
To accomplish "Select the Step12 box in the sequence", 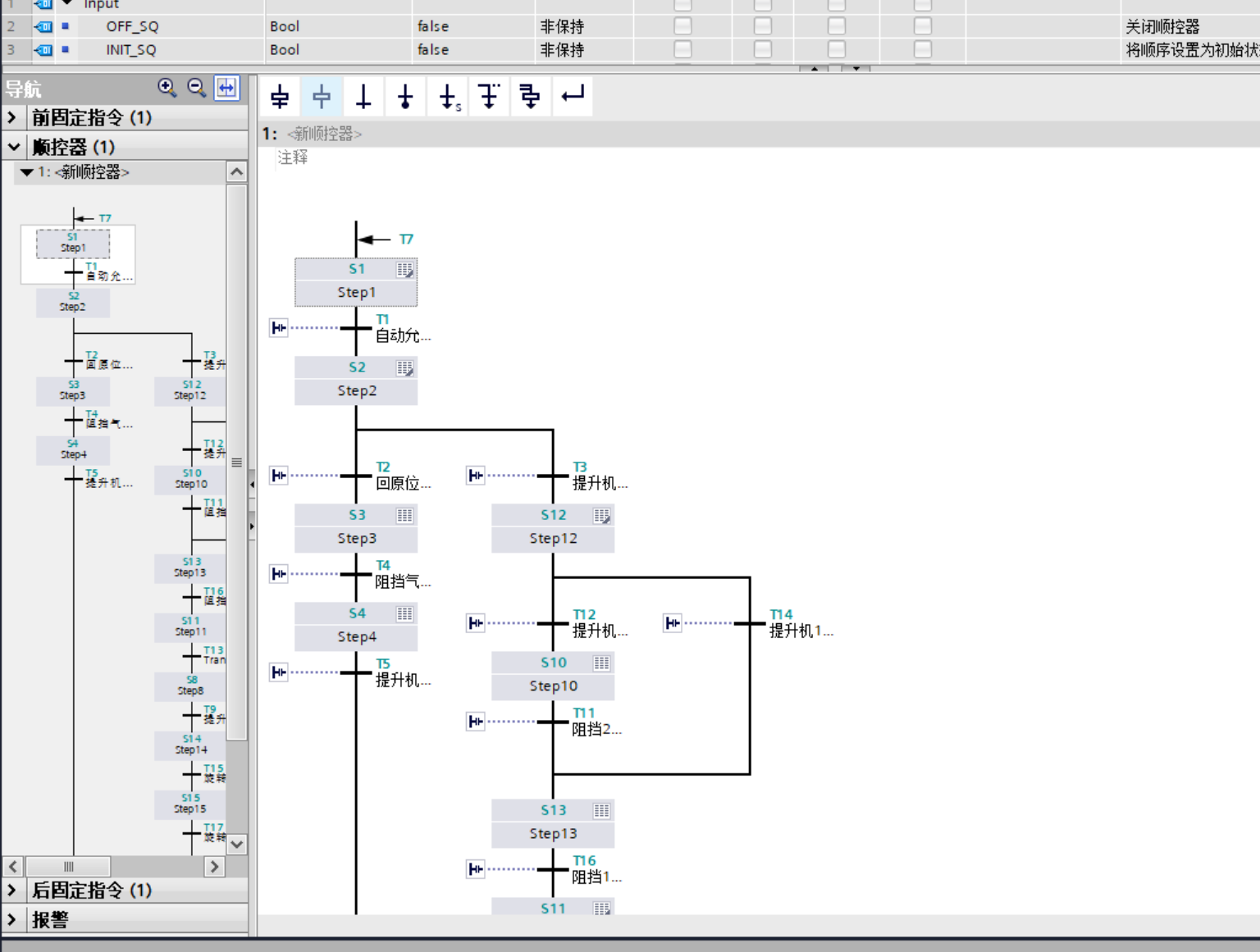I will tap(553, 539).
